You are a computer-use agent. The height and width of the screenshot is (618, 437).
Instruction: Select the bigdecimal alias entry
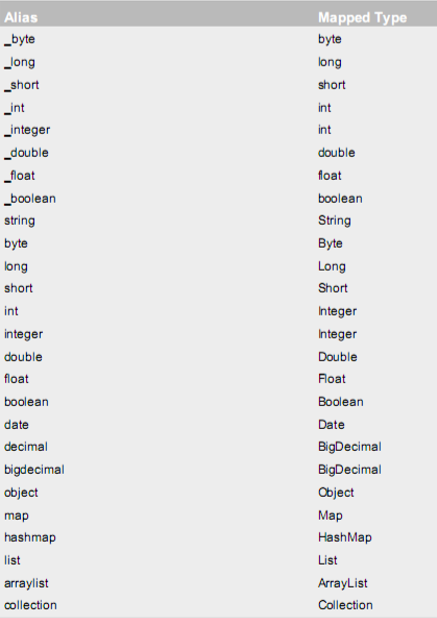(x=34, y=470)
